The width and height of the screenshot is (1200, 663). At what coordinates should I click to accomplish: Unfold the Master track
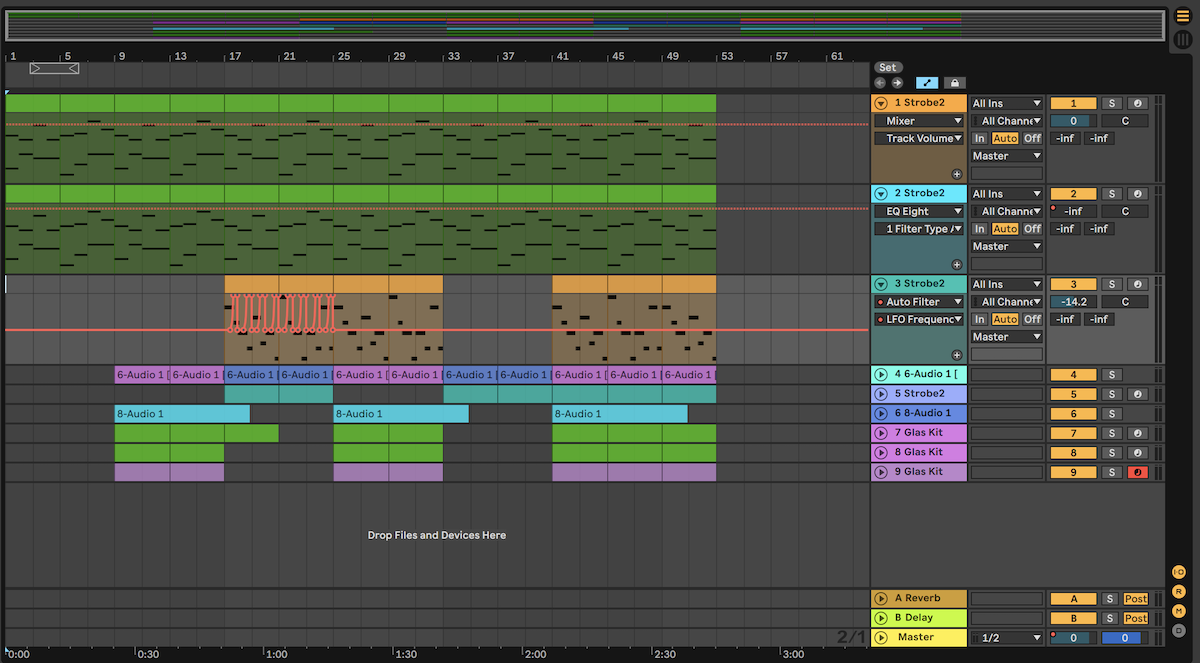coord(881,637)
